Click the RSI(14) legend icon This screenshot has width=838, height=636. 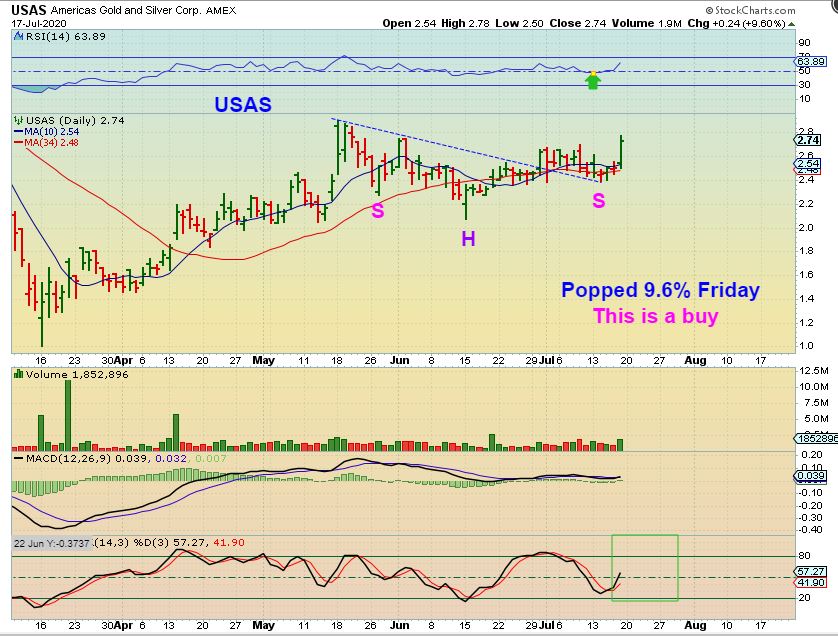pos(19,37)
